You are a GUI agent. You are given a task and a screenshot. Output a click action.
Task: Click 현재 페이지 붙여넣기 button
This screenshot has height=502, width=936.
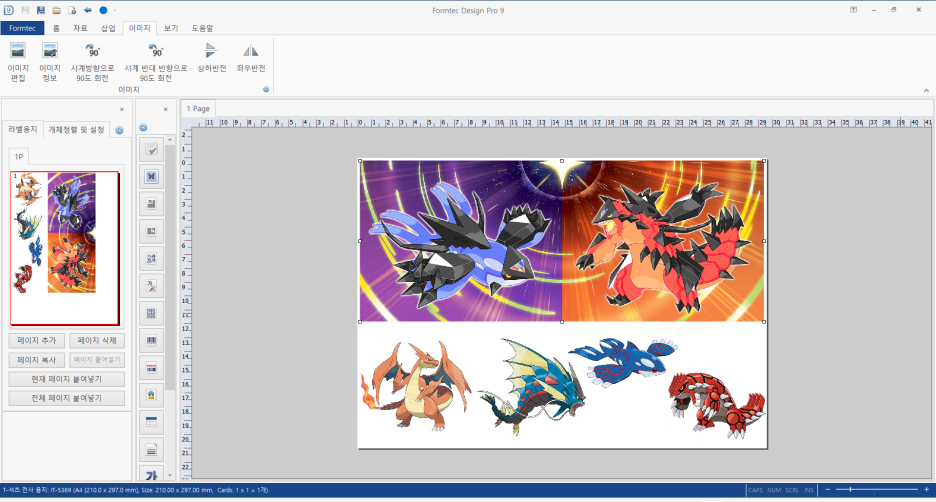pyautogui.click(x=67, y=379)
